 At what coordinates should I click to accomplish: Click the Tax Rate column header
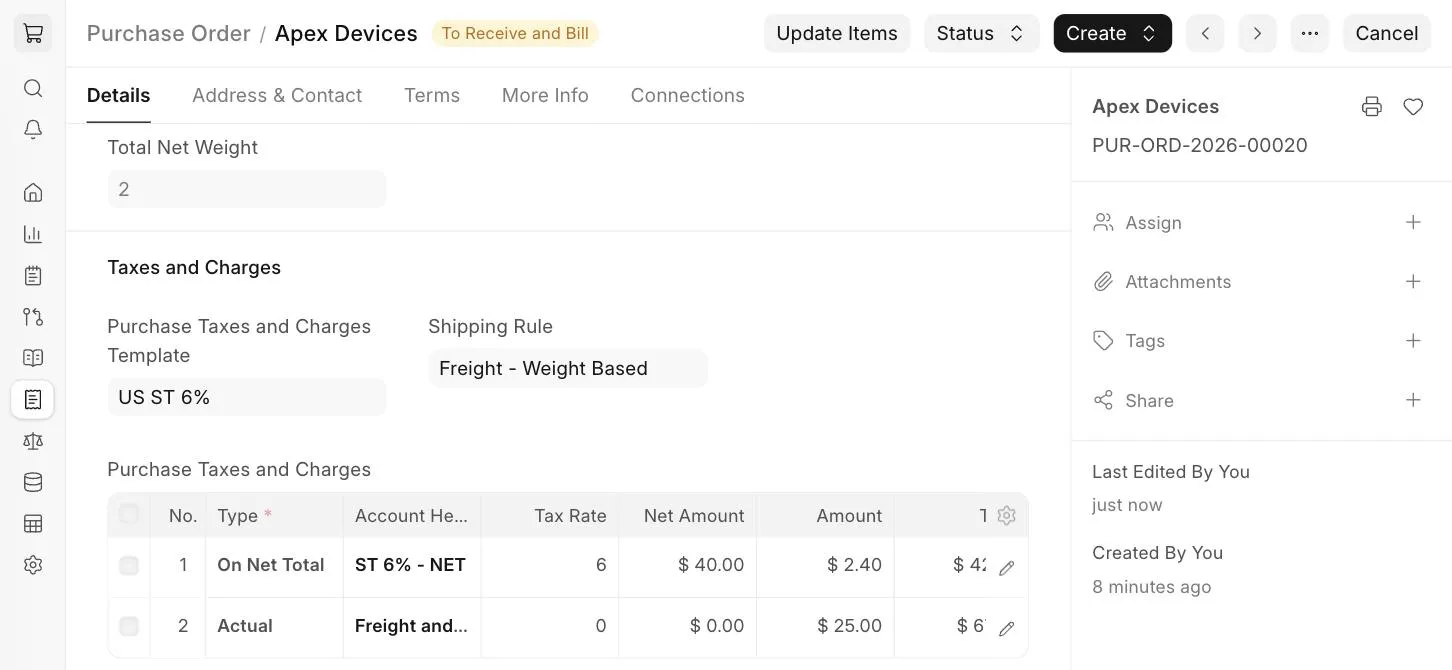[550, 516]
